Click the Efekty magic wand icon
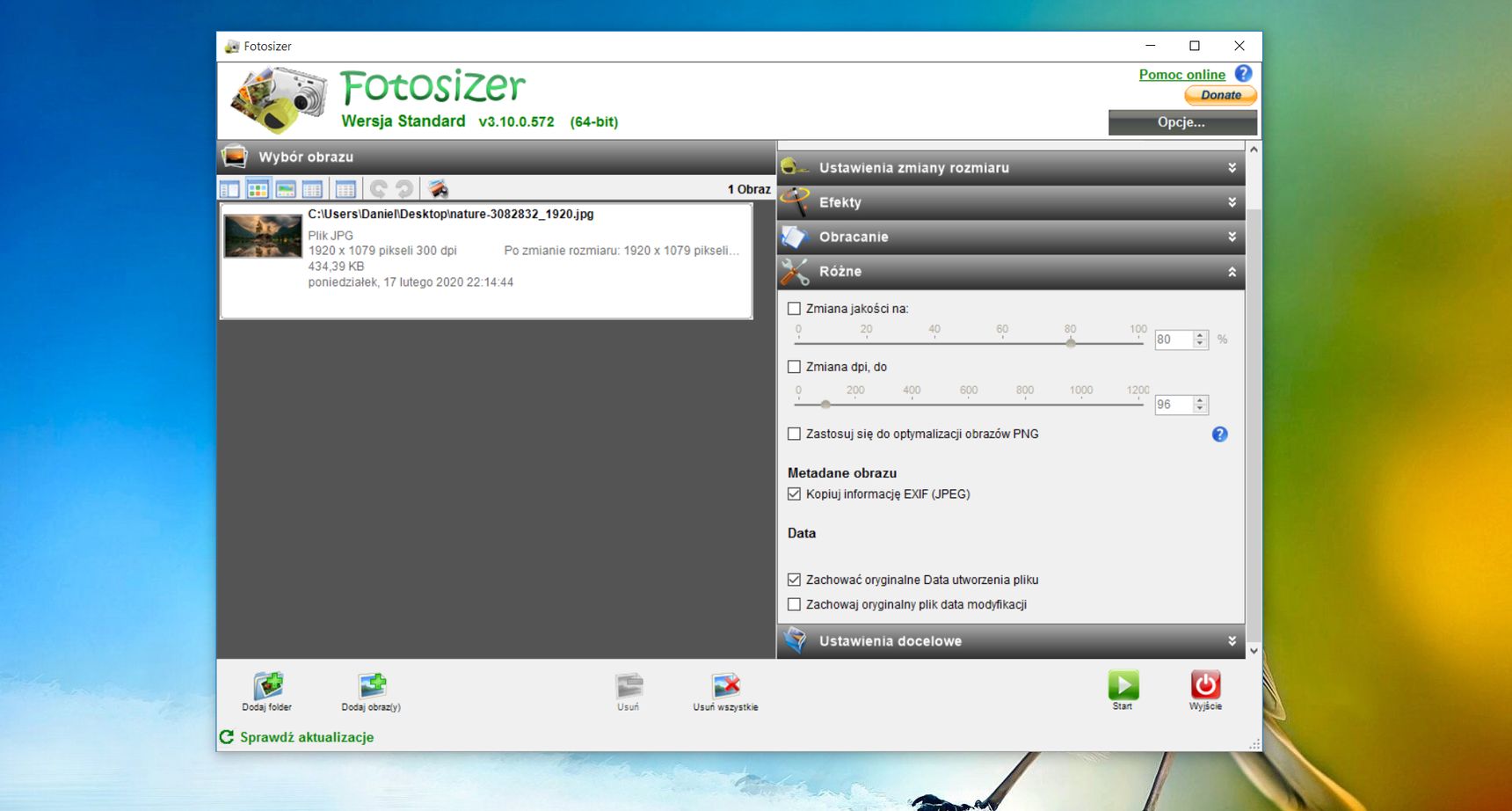The image size is (1512, 811). [795, 202]
